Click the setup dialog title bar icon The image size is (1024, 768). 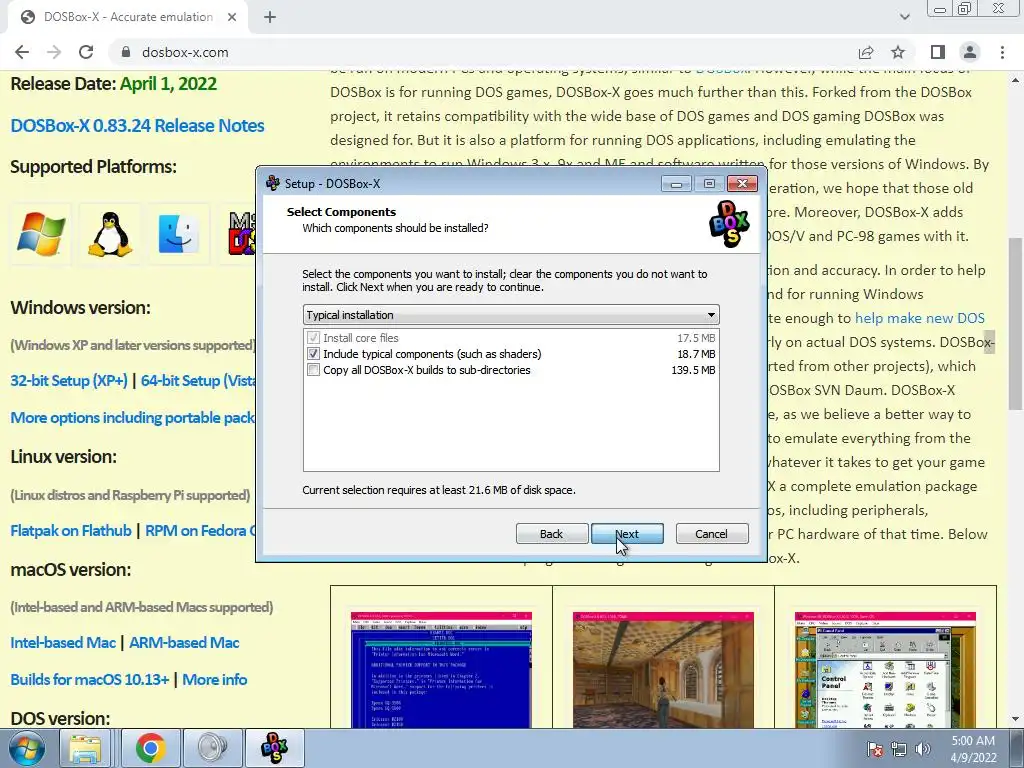tap(273, 184)
